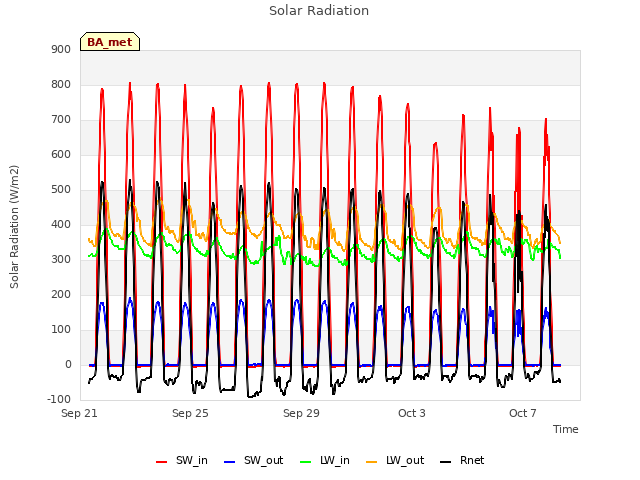Click the 600 y-axis tick label
The height and width of the screenshot is (480, 640).
[x=61, y=155]
